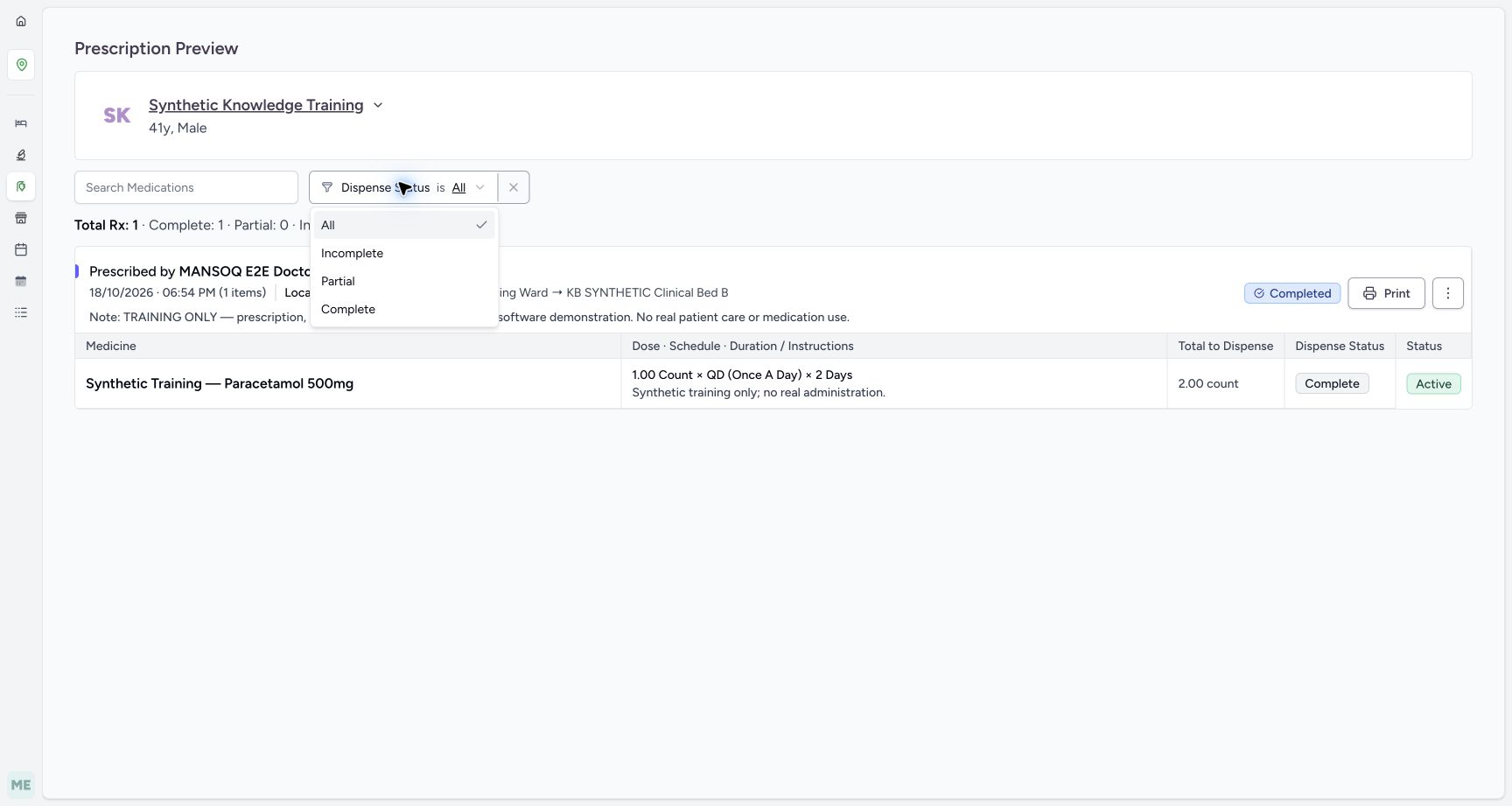Open the microscope lab sidebar icon
This screenshot has width=1512, height=806.
[21, 155]
